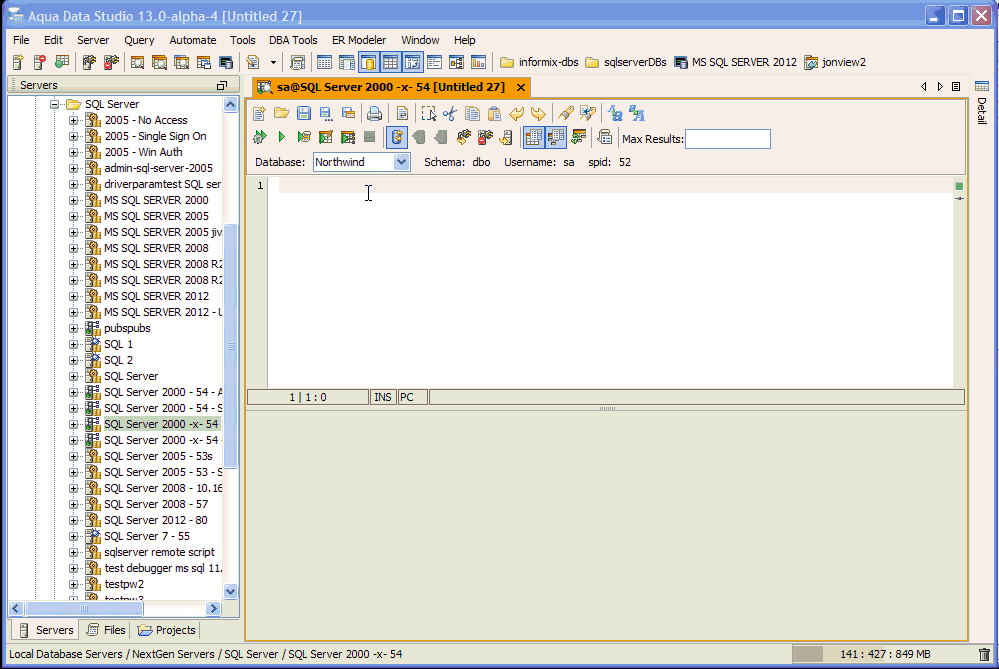Collapse the SQL Server folder node
Viewport: 999px width, 669px height.
pyautogui.click(x=55, y=104)
